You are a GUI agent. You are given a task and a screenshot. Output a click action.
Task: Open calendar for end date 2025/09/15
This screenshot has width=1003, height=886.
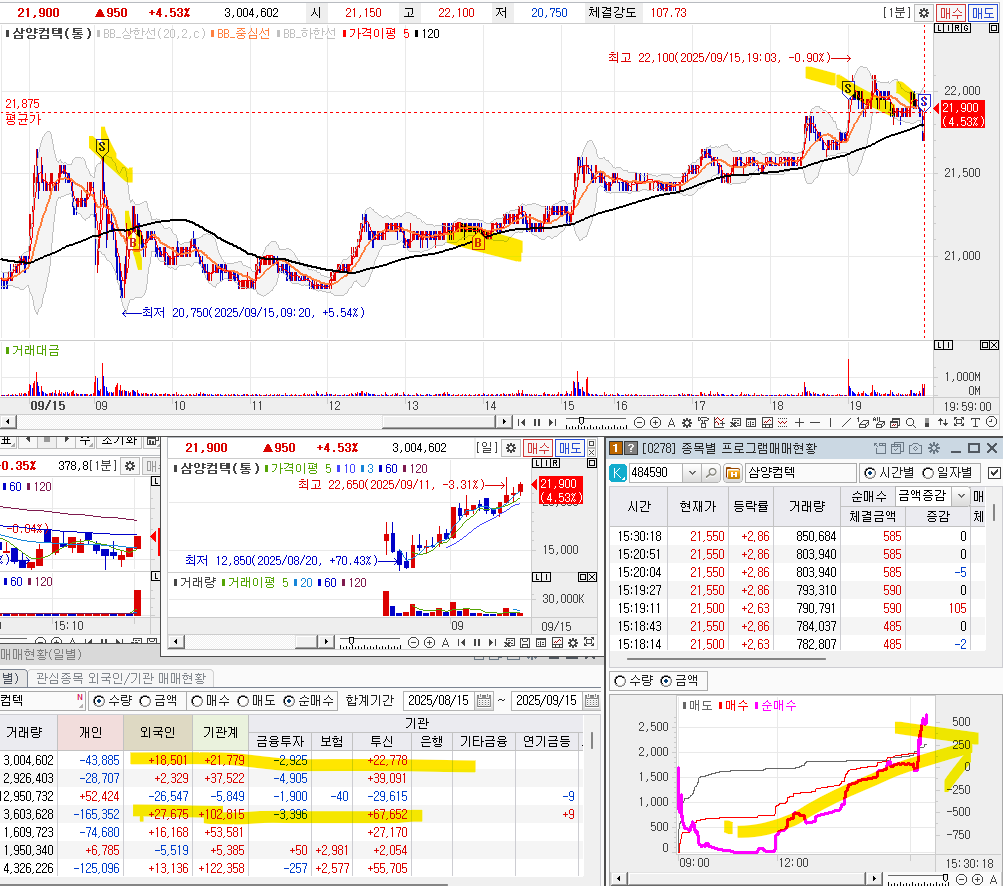tap(592, 700)
